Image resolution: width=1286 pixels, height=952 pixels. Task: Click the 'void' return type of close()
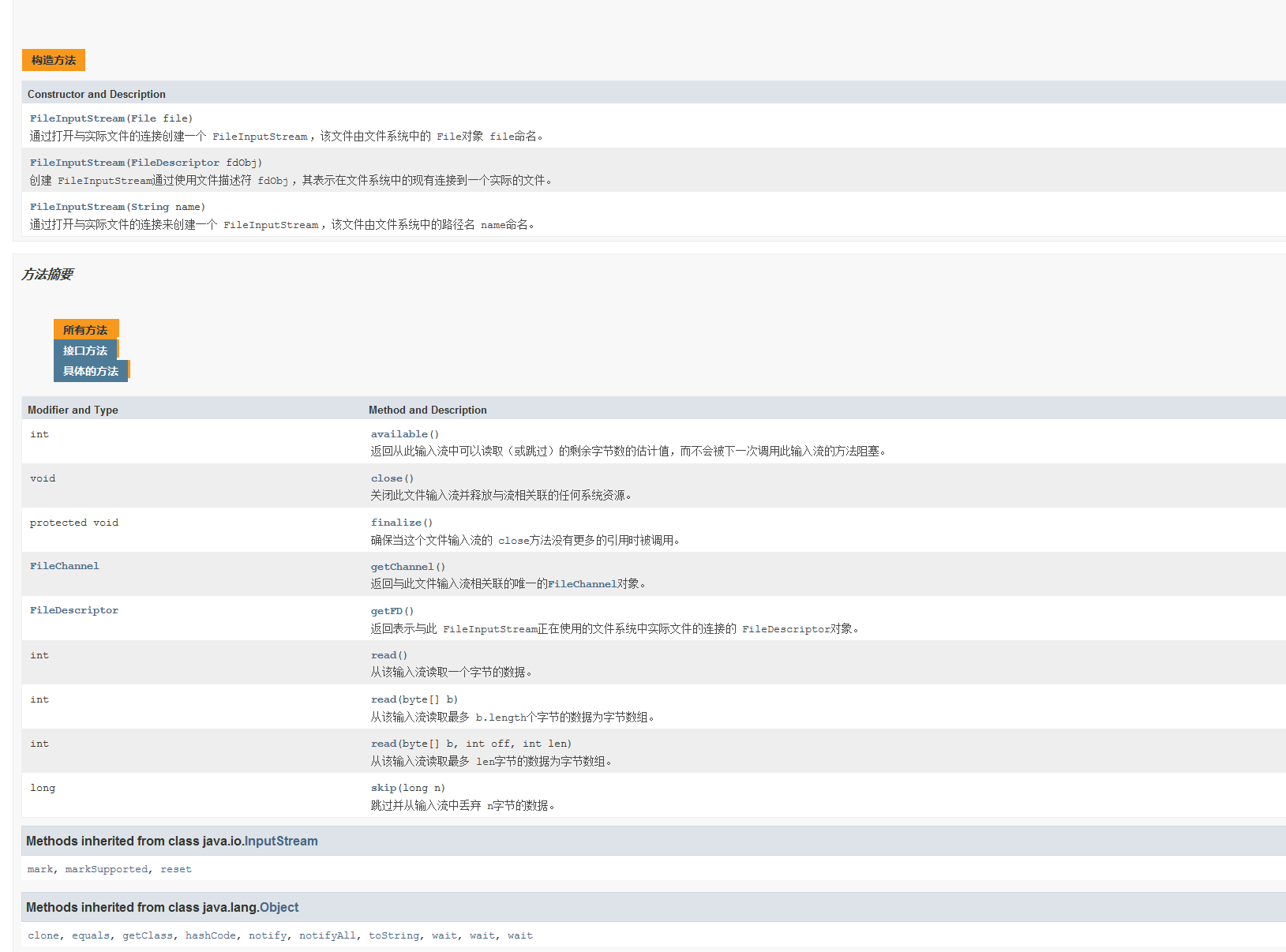tap(43, 478)
